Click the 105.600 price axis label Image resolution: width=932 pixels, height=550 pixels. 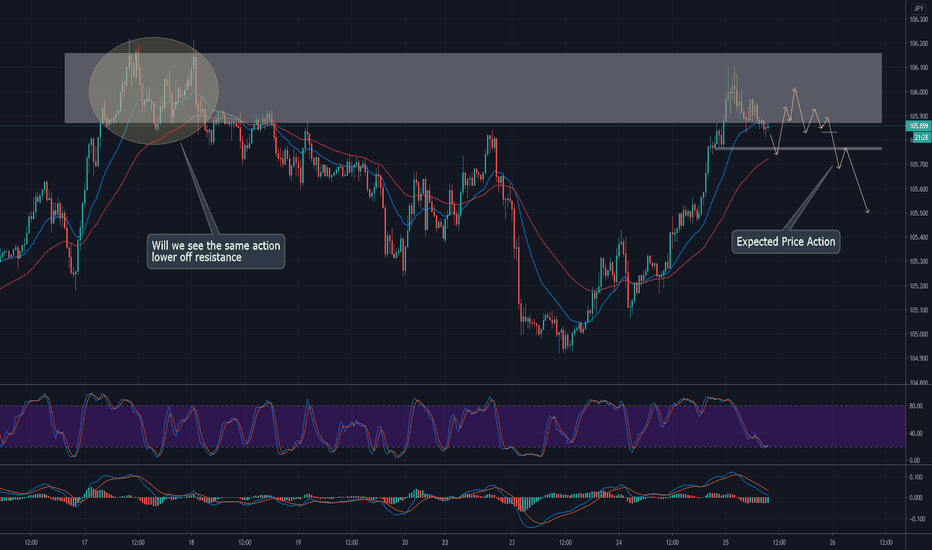(918, 189)
